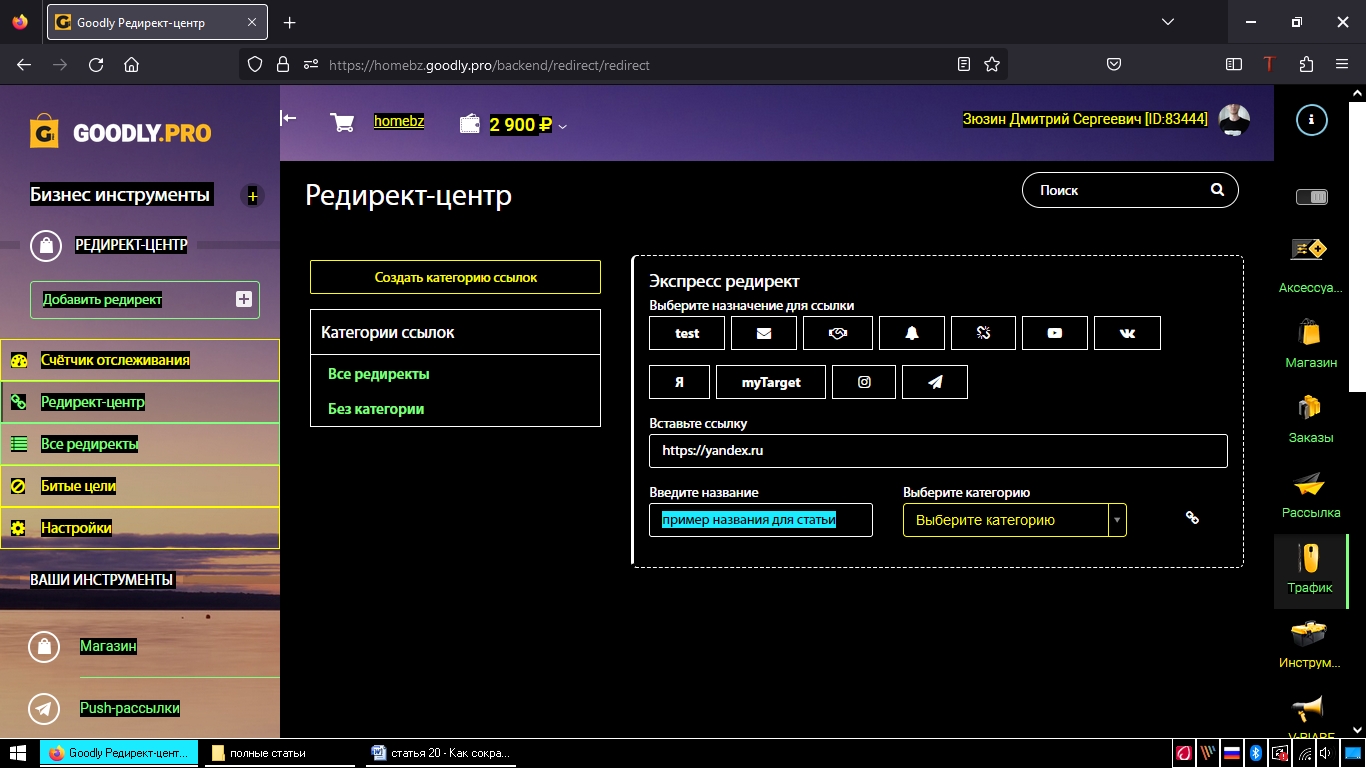Screen dimensions: 1366x768
Task: Click the "Вставьте ссылку" URL field
Action: [x=937, y=451]
